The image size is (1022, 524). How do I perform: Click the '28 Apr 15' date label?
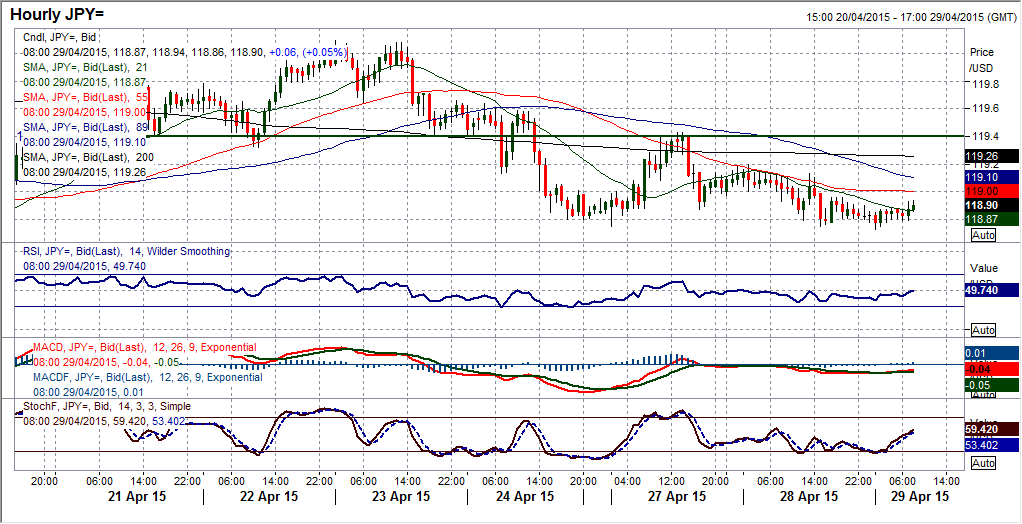pos(808,496)
